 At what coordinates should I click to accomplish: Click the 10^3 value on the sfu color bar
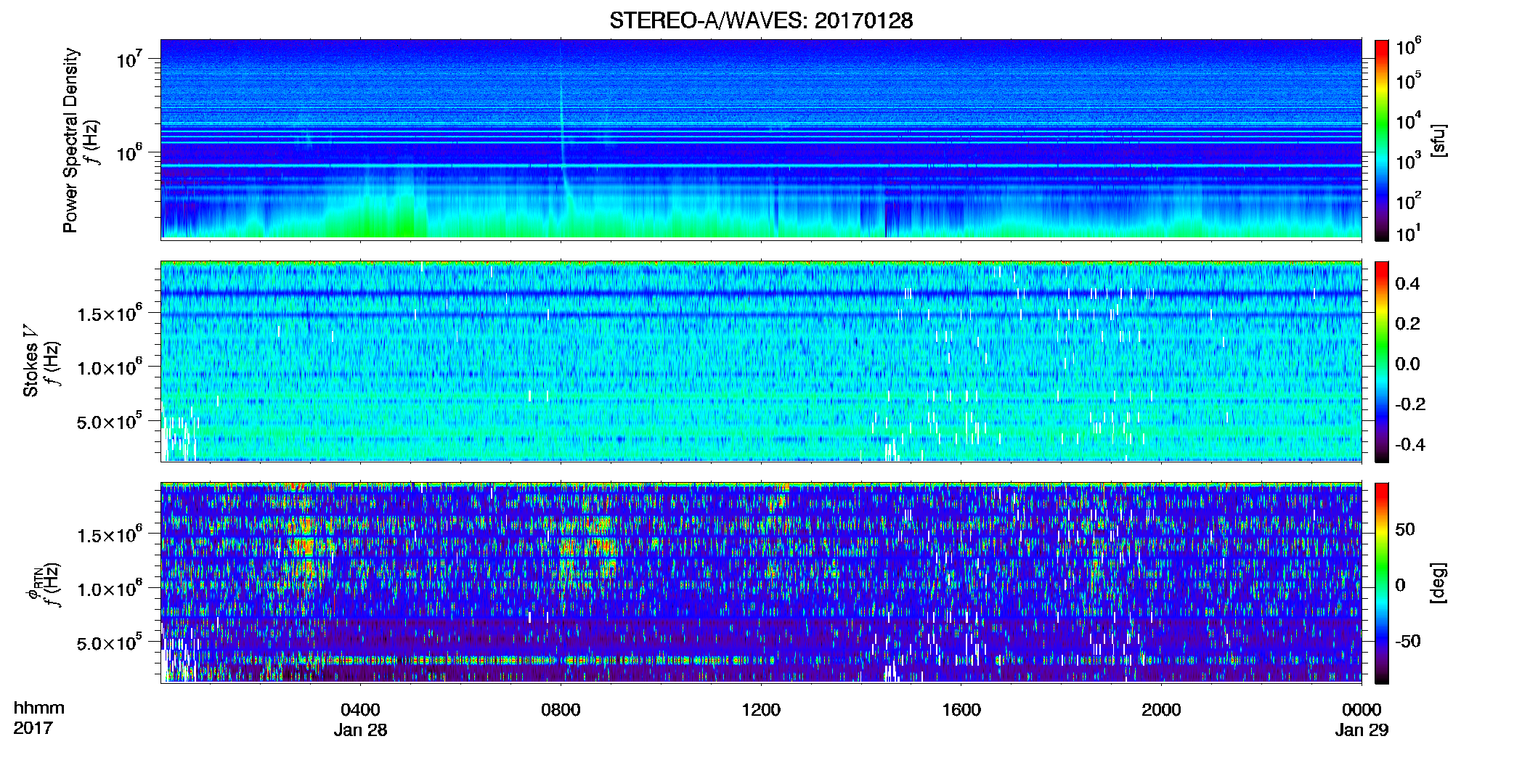(x=1408, y=160)
